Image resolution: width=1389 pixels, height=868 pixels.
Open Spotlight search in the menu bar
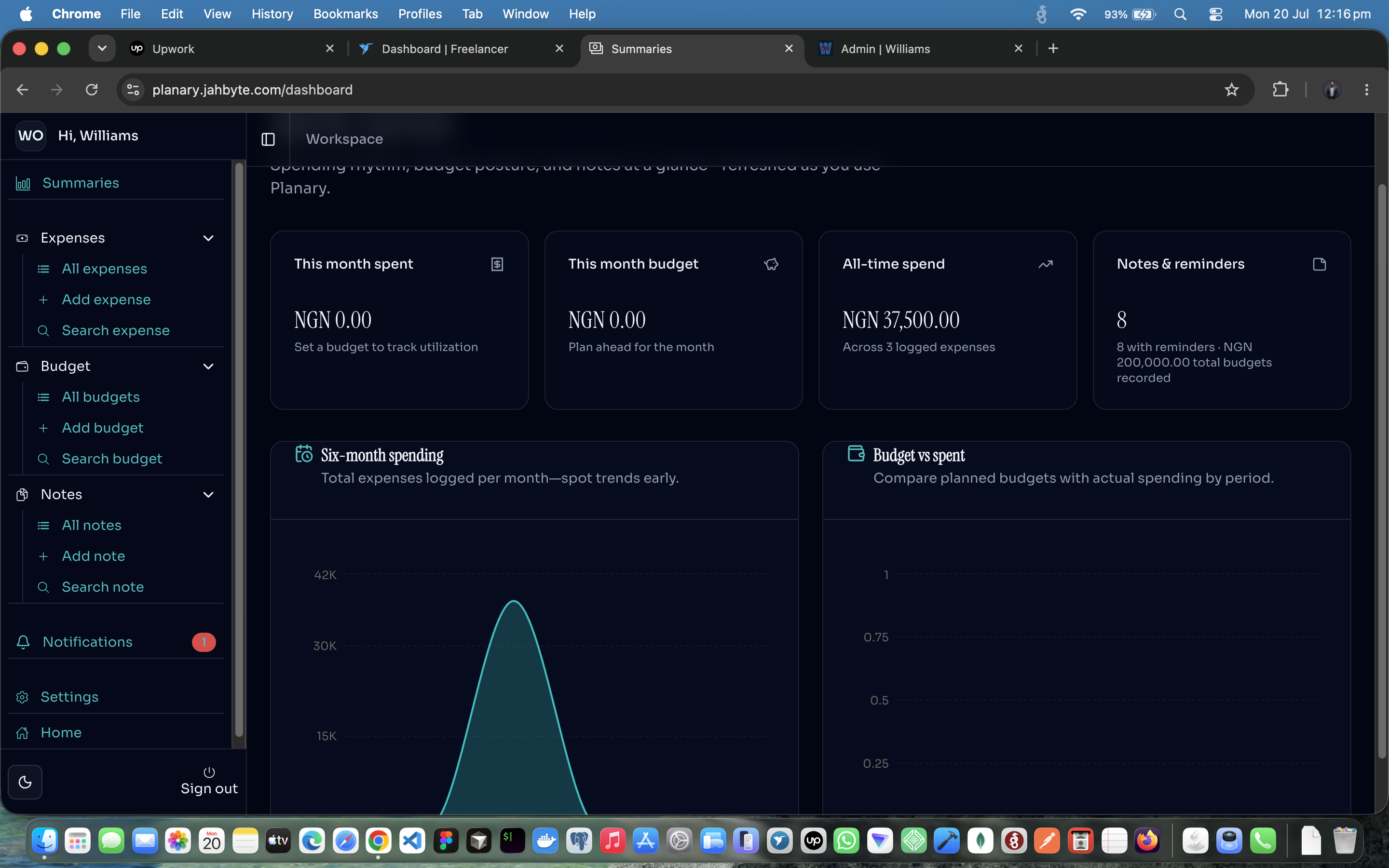click(x=1180, y=14)
